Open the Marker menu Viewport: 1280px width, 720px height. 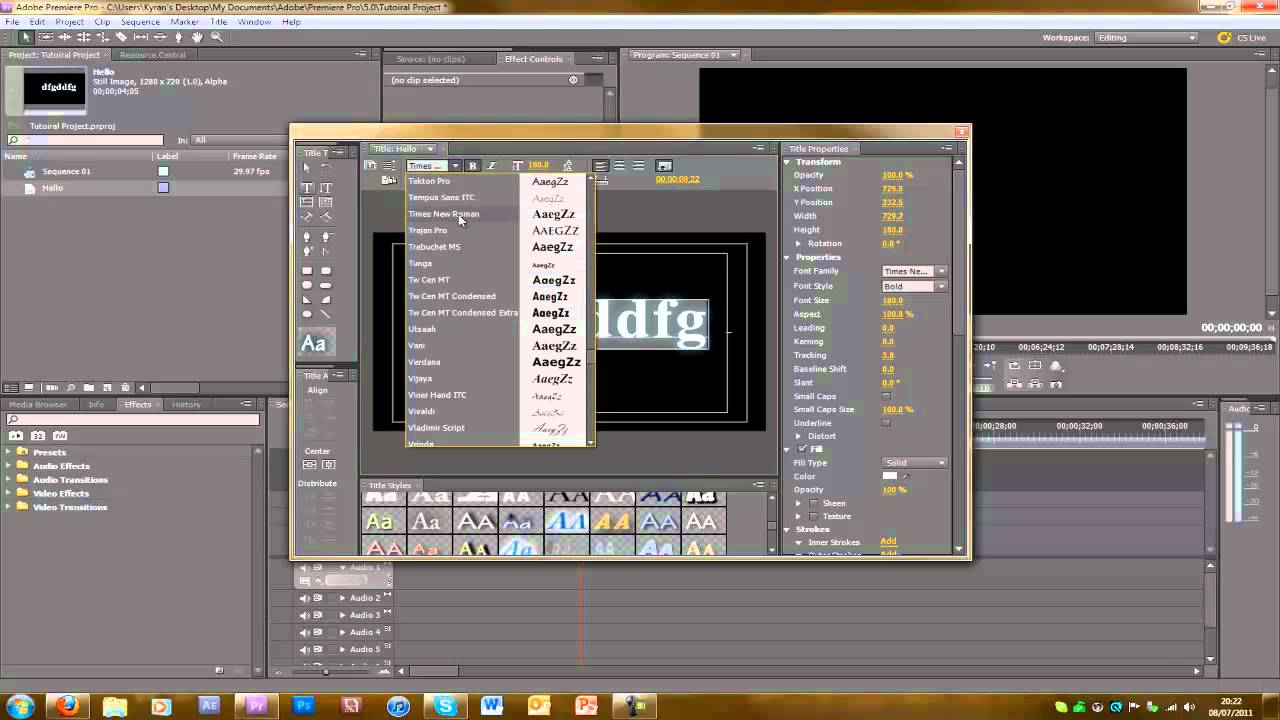click(184, 21)
